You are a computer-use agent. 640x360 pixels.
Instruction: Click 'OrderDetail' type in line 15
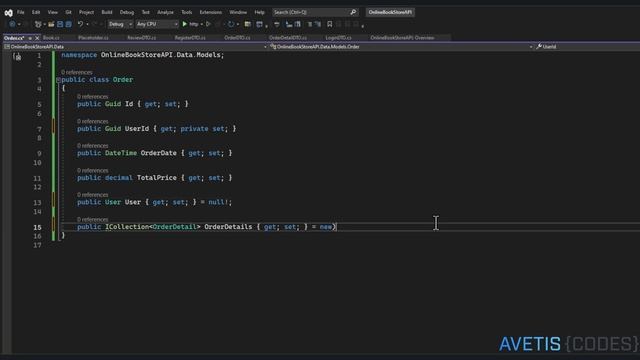tap(174, 227)
